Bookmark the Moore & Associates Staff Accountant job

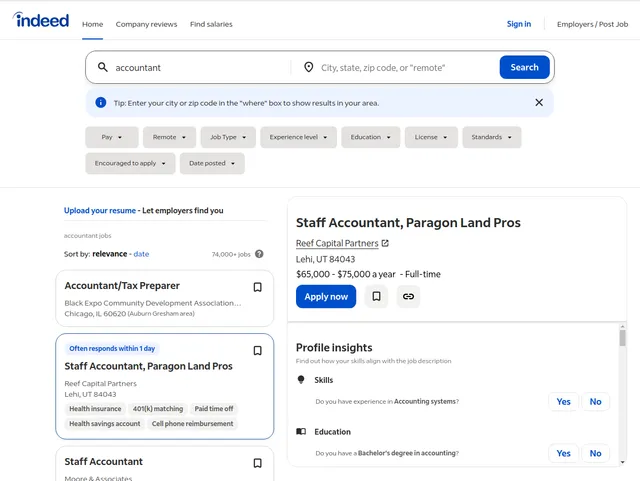pos(257,463)
